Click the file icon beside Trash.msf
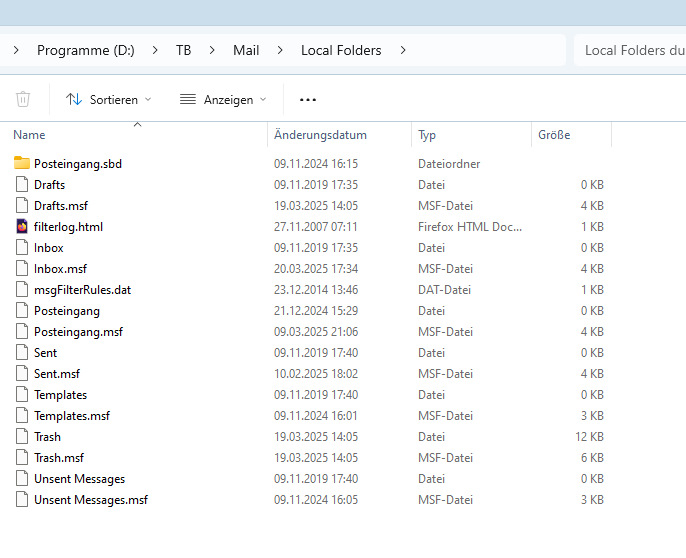 pyautogui.click(x=22, y=458)
